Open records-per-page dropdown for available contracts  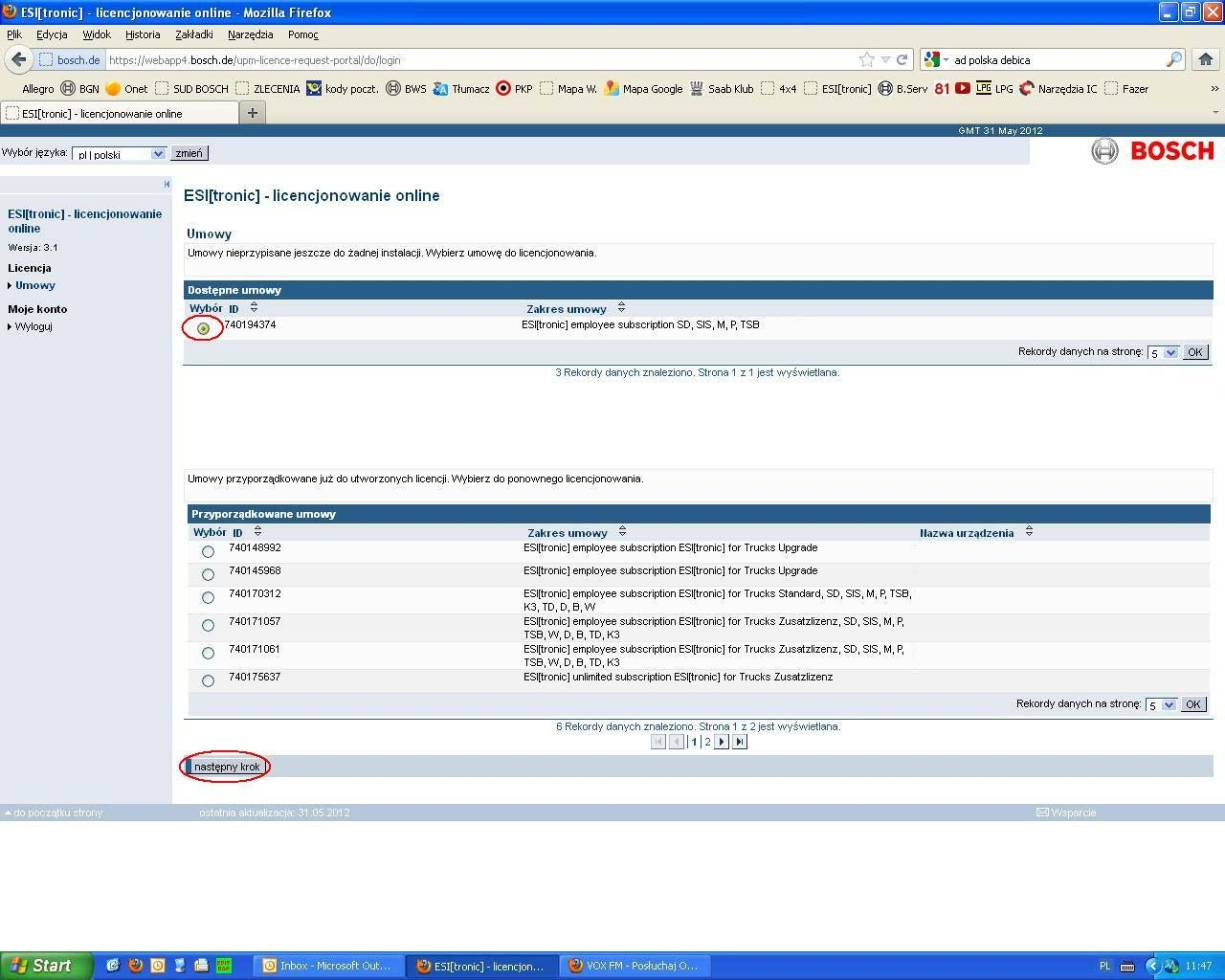pos(1163,352)
